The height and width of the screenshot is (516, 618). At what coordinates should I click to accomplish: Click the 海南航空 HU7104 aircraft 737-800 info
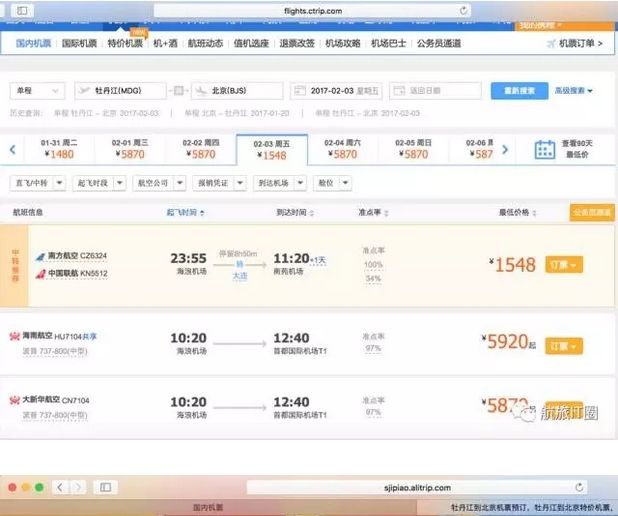tap(55, 351)
